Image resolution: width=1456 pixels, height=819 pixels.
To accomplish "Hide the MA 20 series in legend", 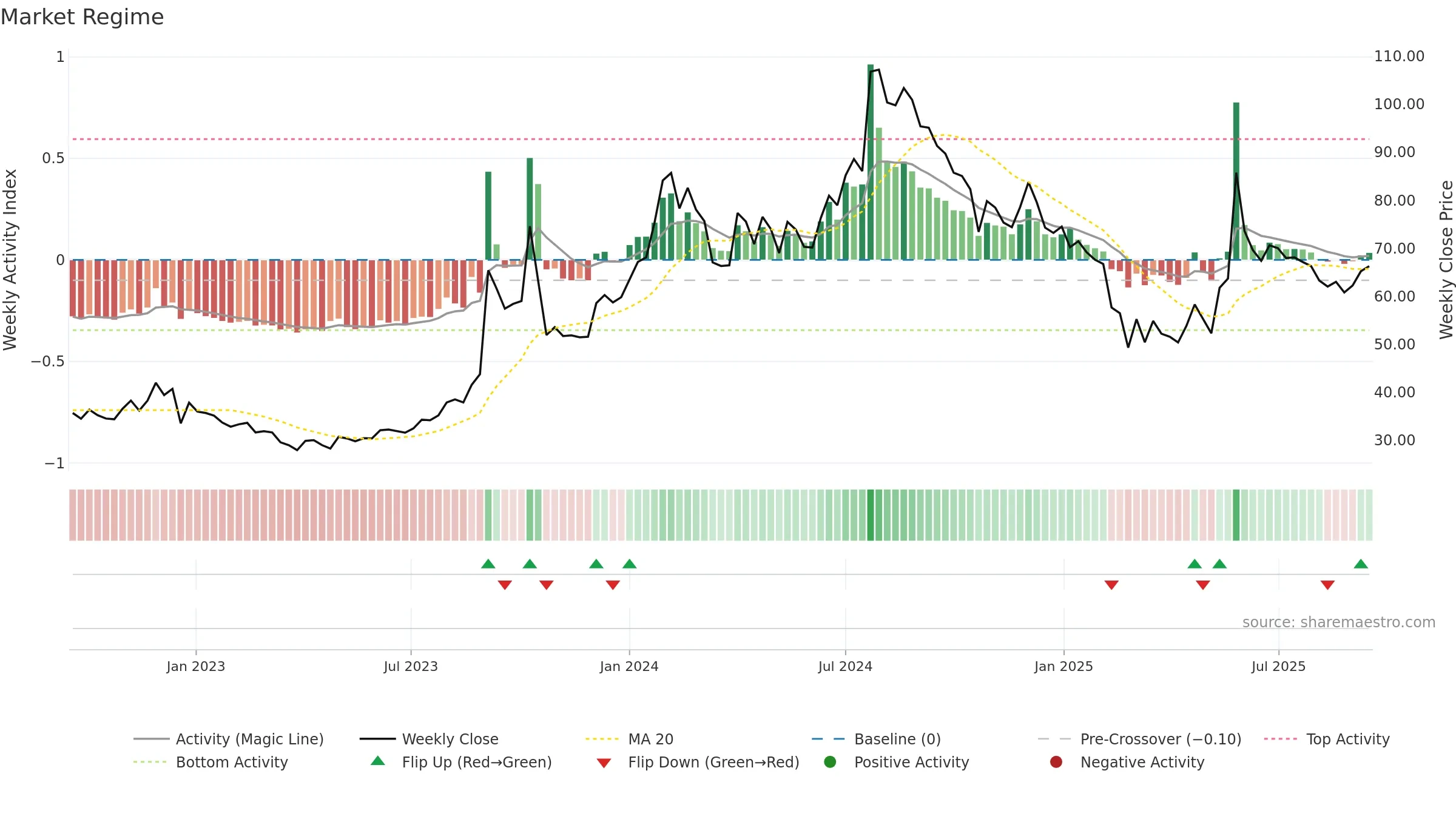I will [x=629, y=739].
